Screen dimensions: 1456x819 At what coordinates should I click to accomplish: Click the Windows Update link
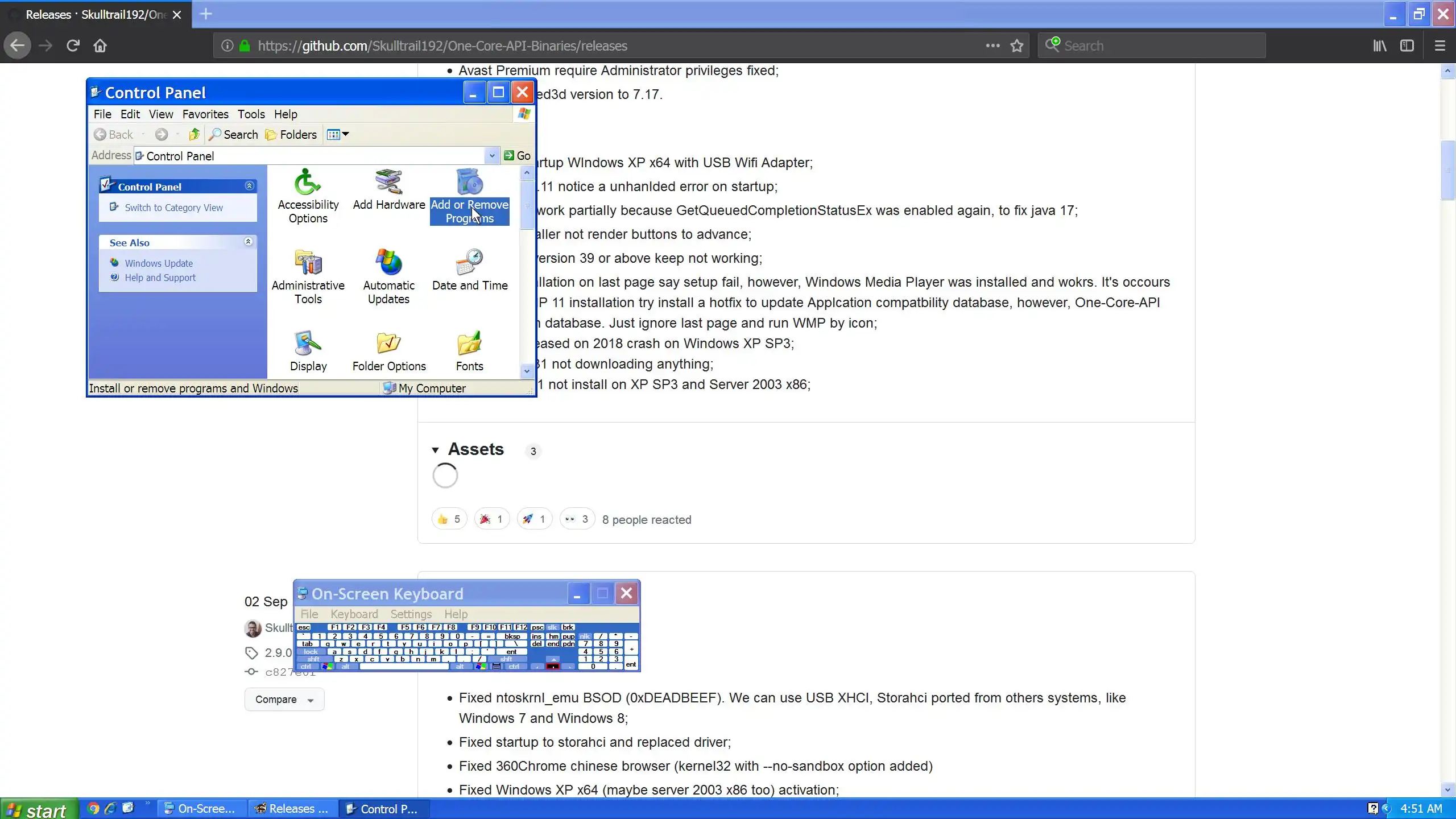click(x=159, y=263)
